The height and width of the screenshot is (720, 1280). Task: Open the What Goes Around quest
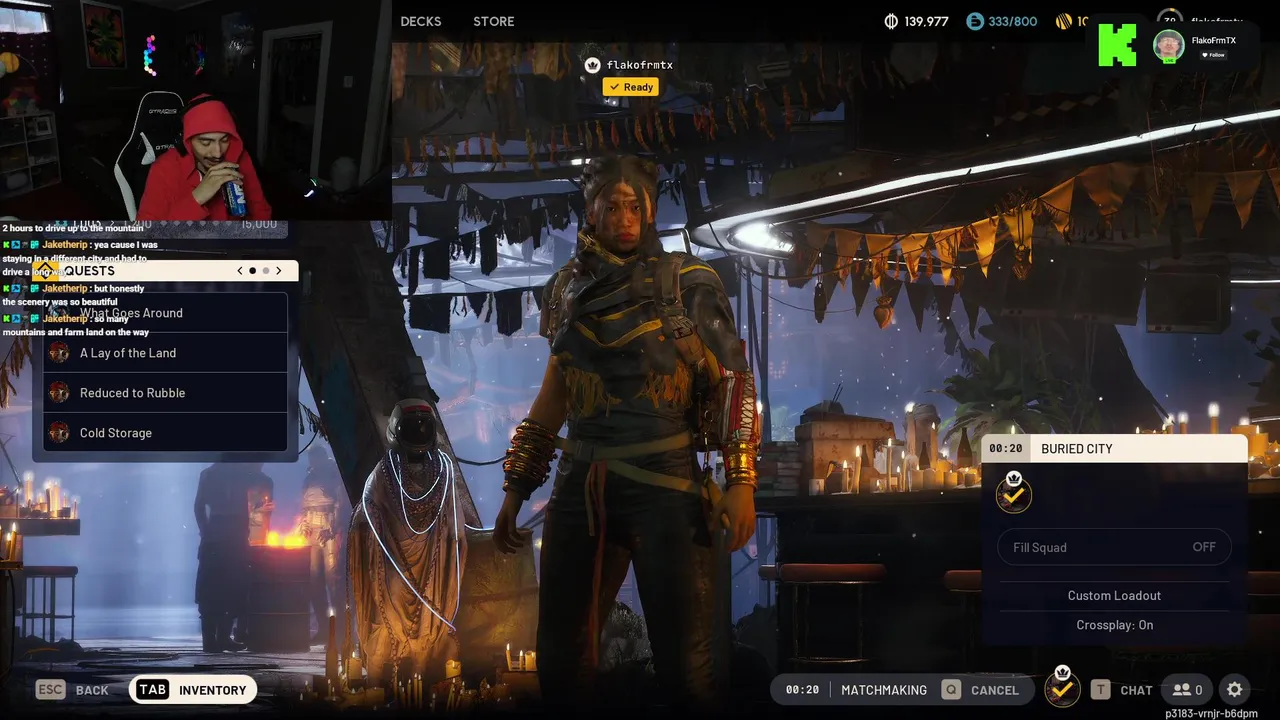[165, 313]
